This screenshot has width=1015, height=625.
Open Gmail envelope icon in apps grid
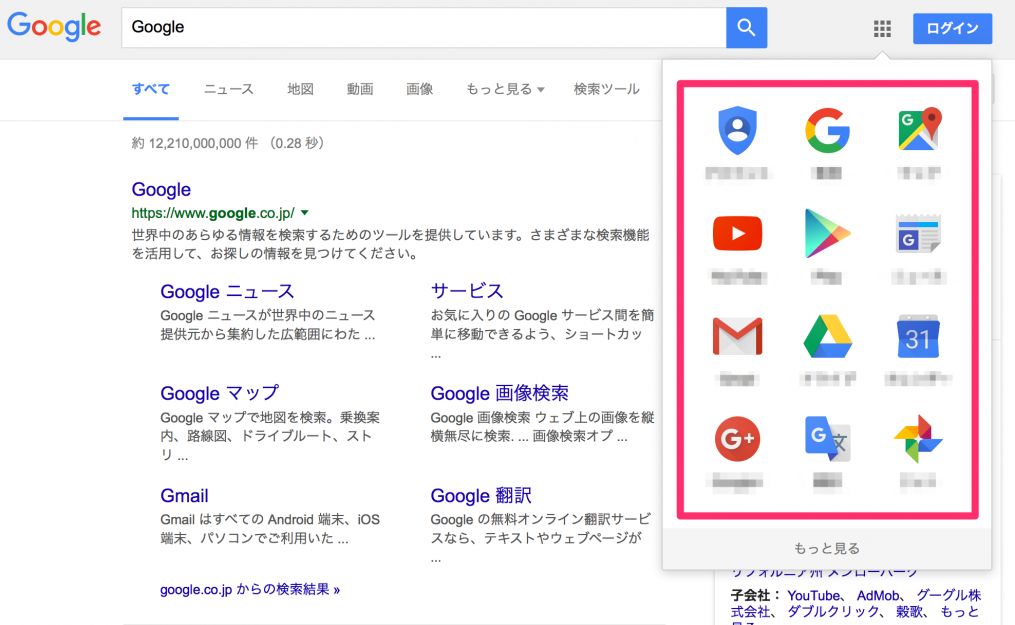click(x=737, y=336)
